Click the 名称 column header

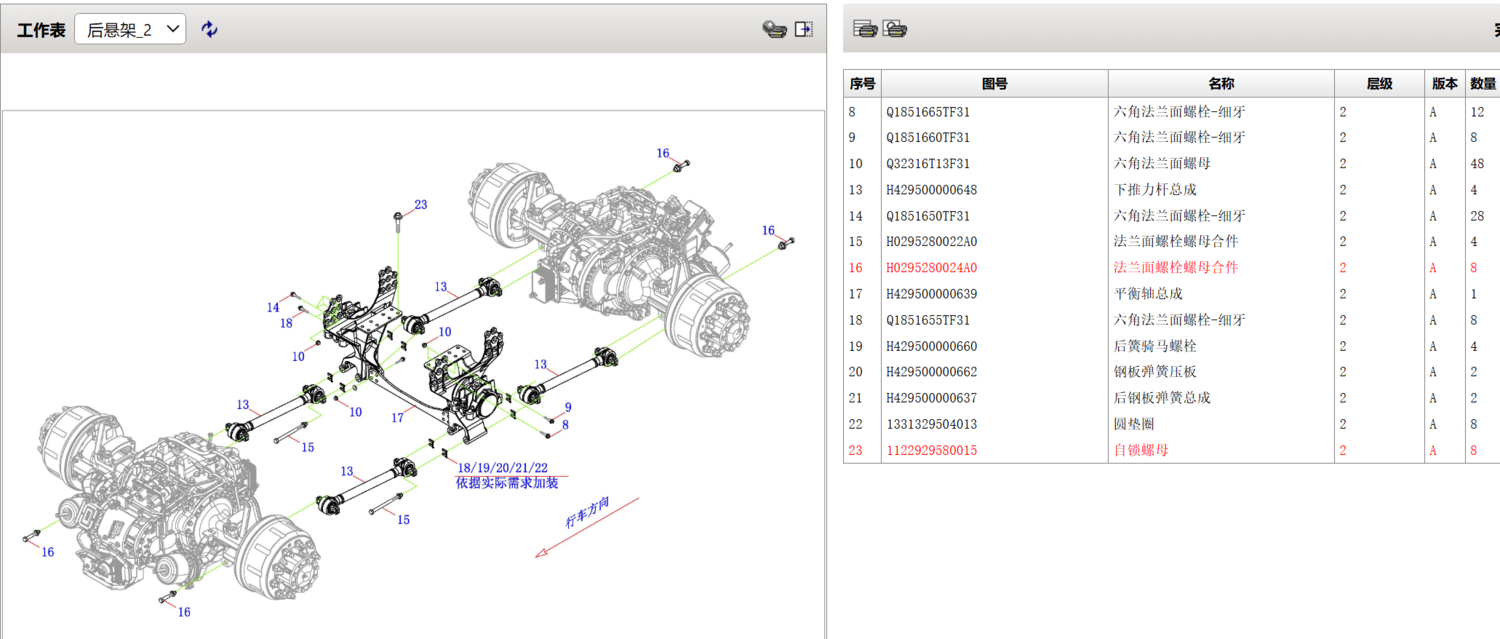tap(1220, 84)
